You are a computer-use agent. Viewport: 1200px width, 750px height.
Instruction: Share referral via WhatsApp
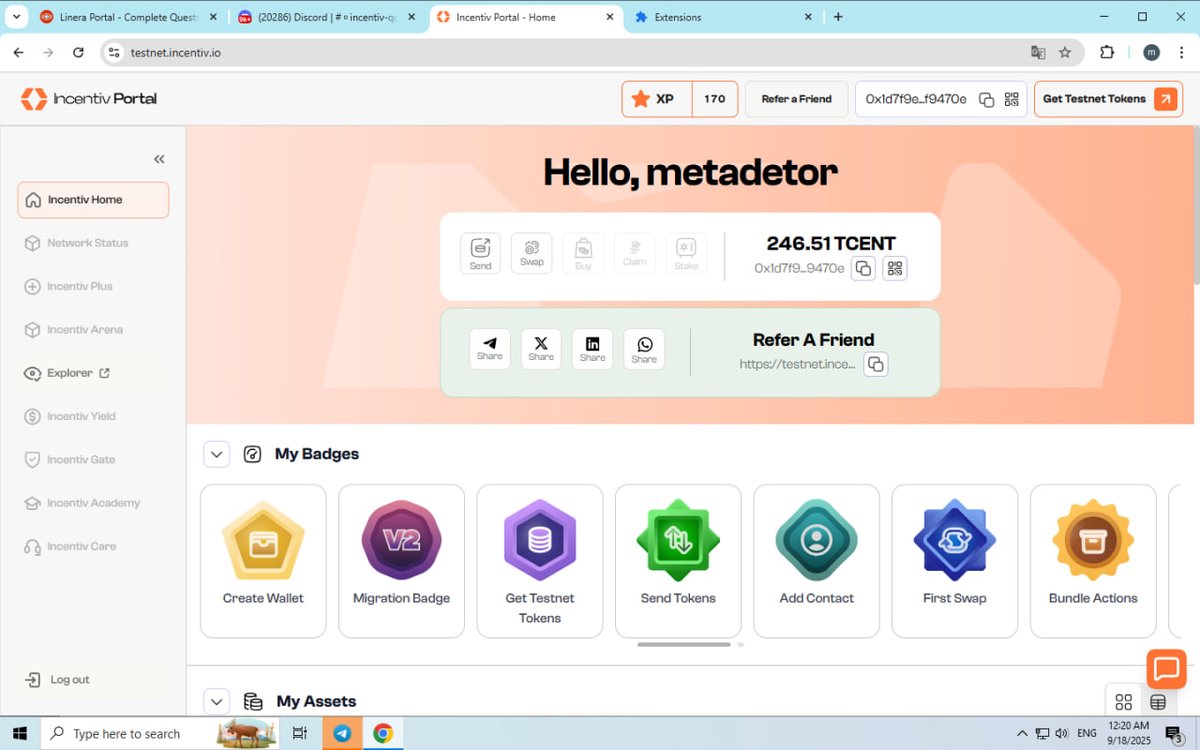644,349
